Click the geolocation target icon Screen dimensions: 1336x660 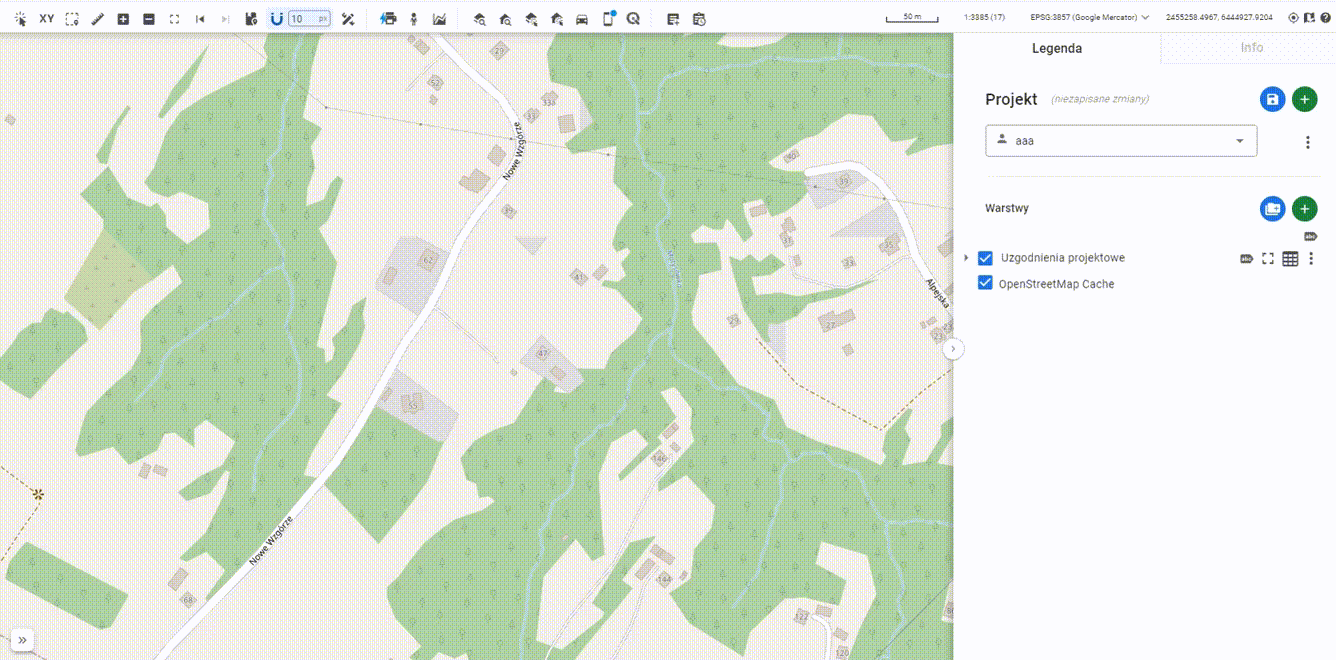tap(1293, 18)
